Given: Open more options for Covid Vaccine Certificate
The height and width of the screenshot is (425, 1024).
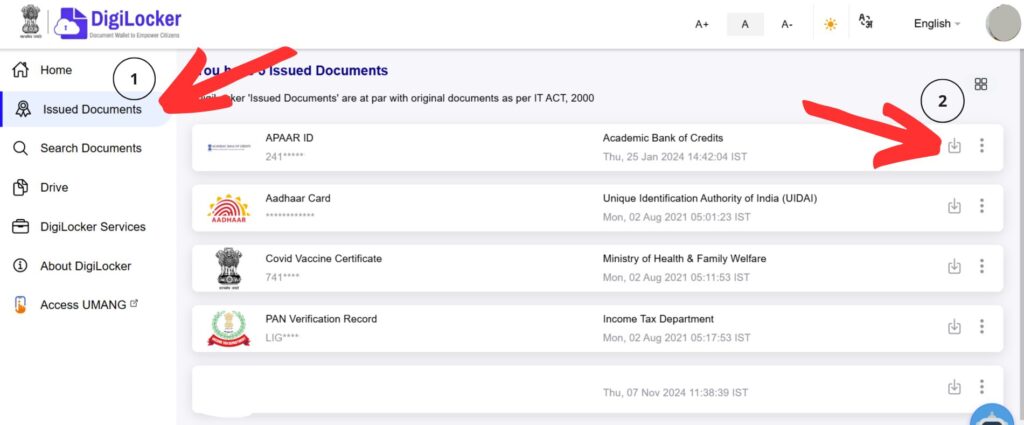Looking at the screenshot, I should [982, 266].
